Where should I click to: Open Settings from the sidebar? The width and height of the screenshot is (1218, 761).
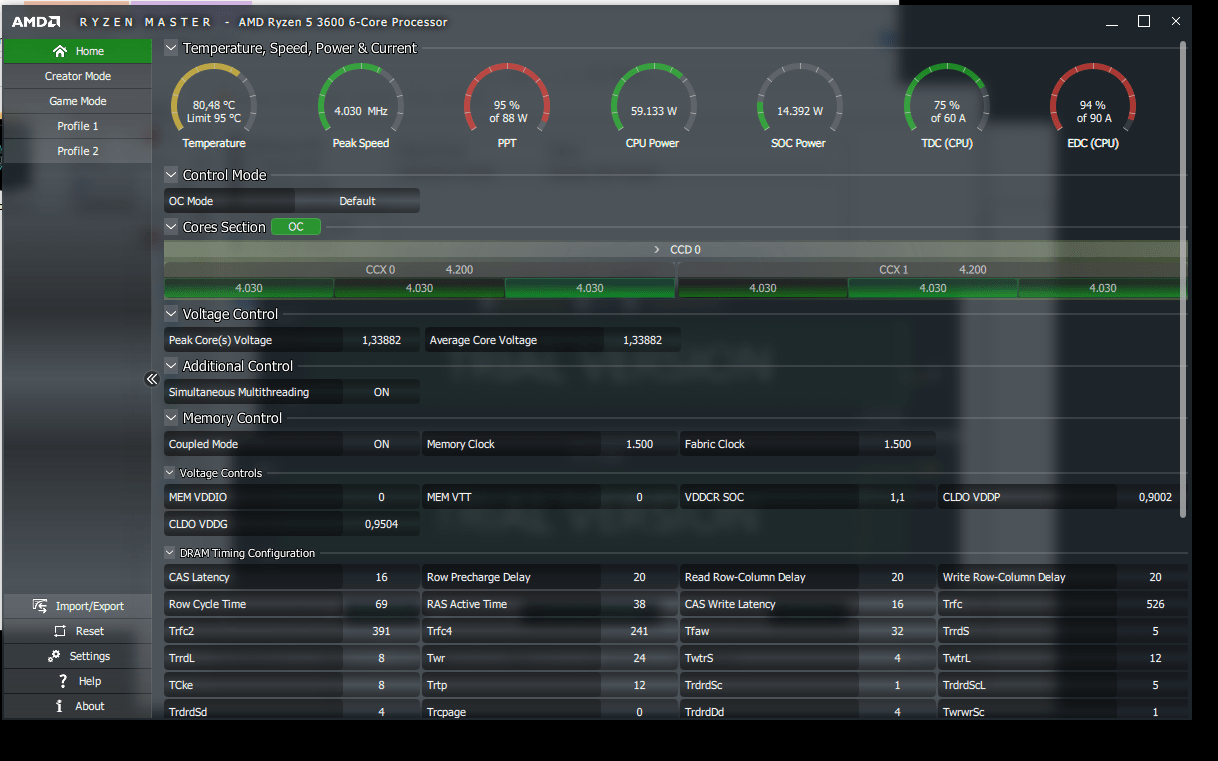[x=77, y=656]
